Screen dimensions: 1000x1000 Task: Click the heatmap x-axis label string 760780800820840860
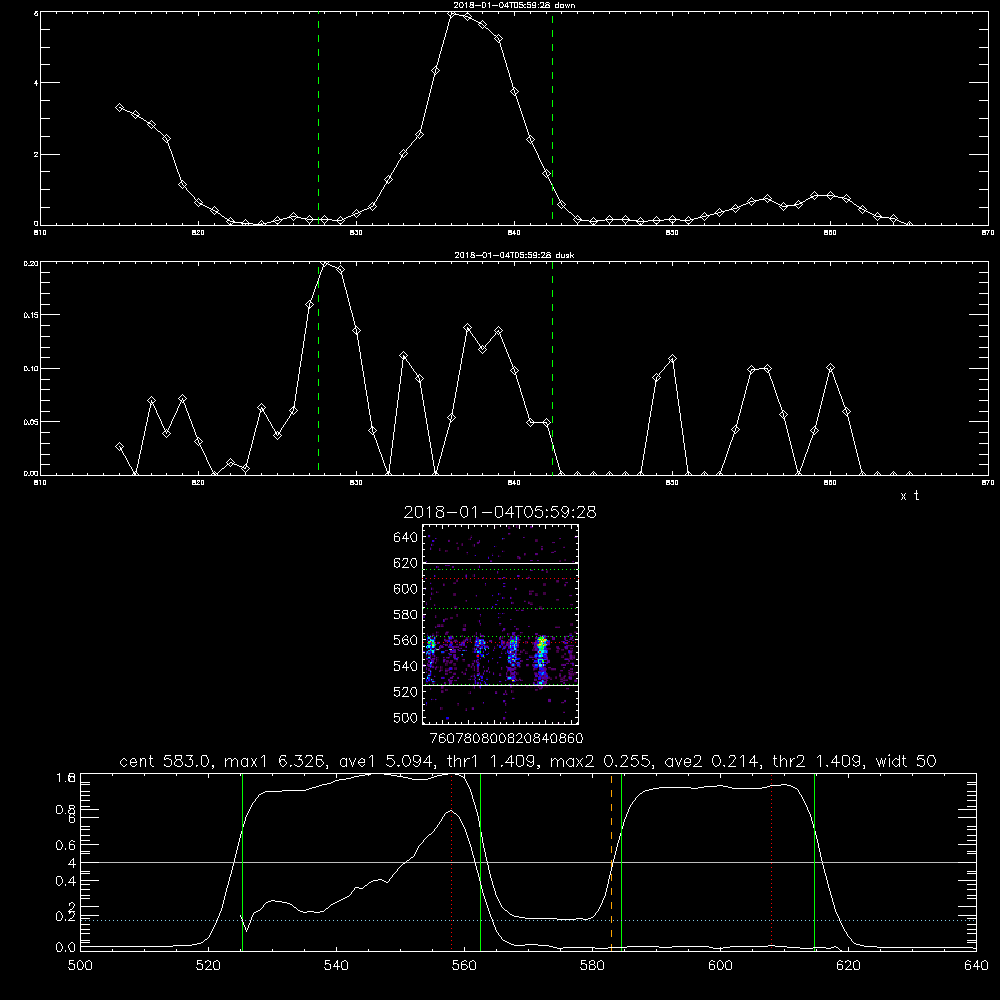tap(506, 739)
